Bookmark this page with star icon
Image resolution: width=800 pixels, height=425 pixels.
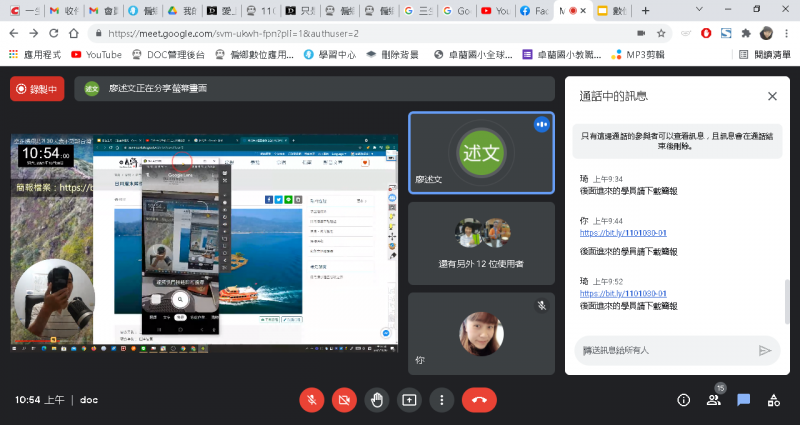point(661,33)
